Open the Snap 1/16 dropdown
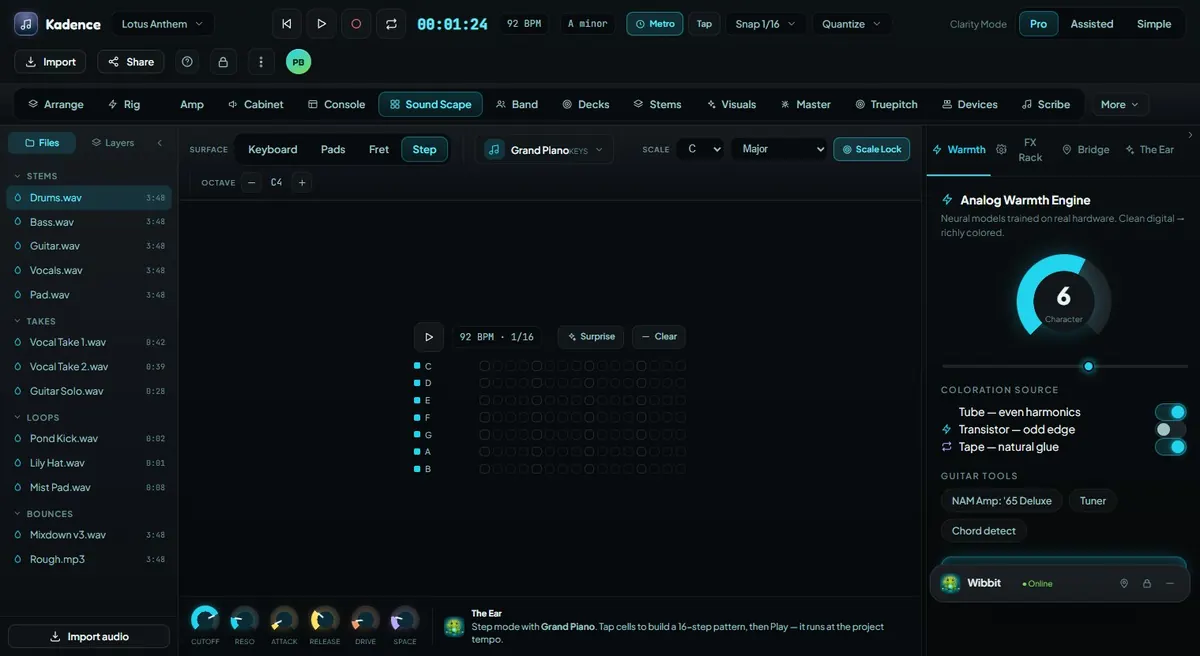This screenshot has width=1200, height=656. pyautogui.click(x=765, y=23)
